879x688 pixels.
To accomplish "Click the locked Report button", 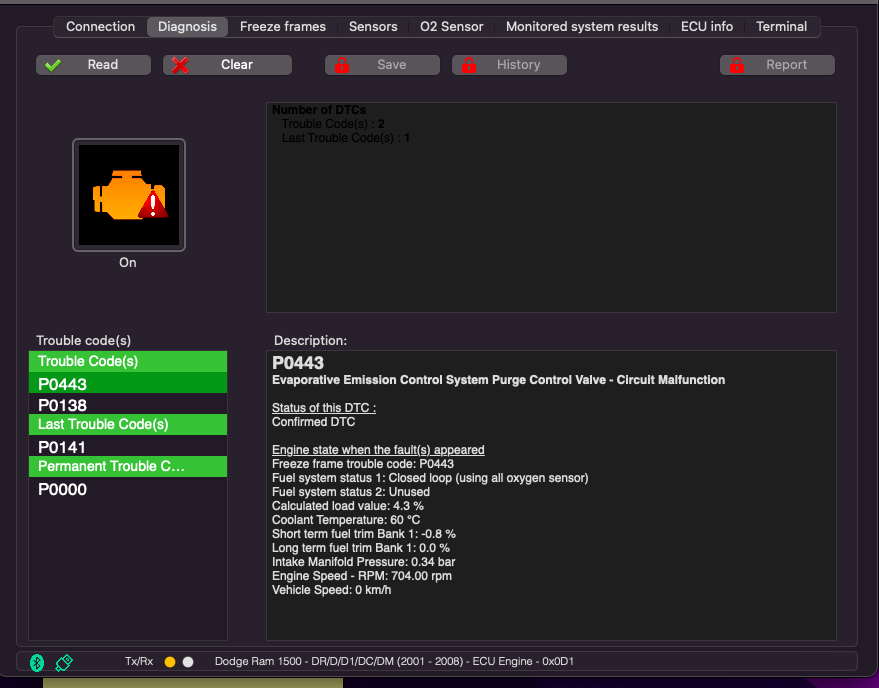I will (x=777, y=65).
